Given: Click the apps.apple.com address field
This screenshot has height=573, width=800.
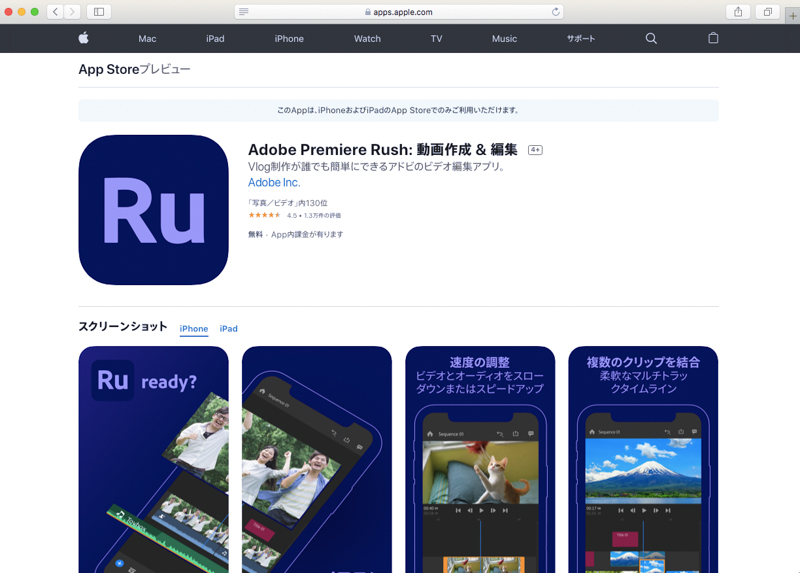Looking at the screenshot, I should click(399, 12).
